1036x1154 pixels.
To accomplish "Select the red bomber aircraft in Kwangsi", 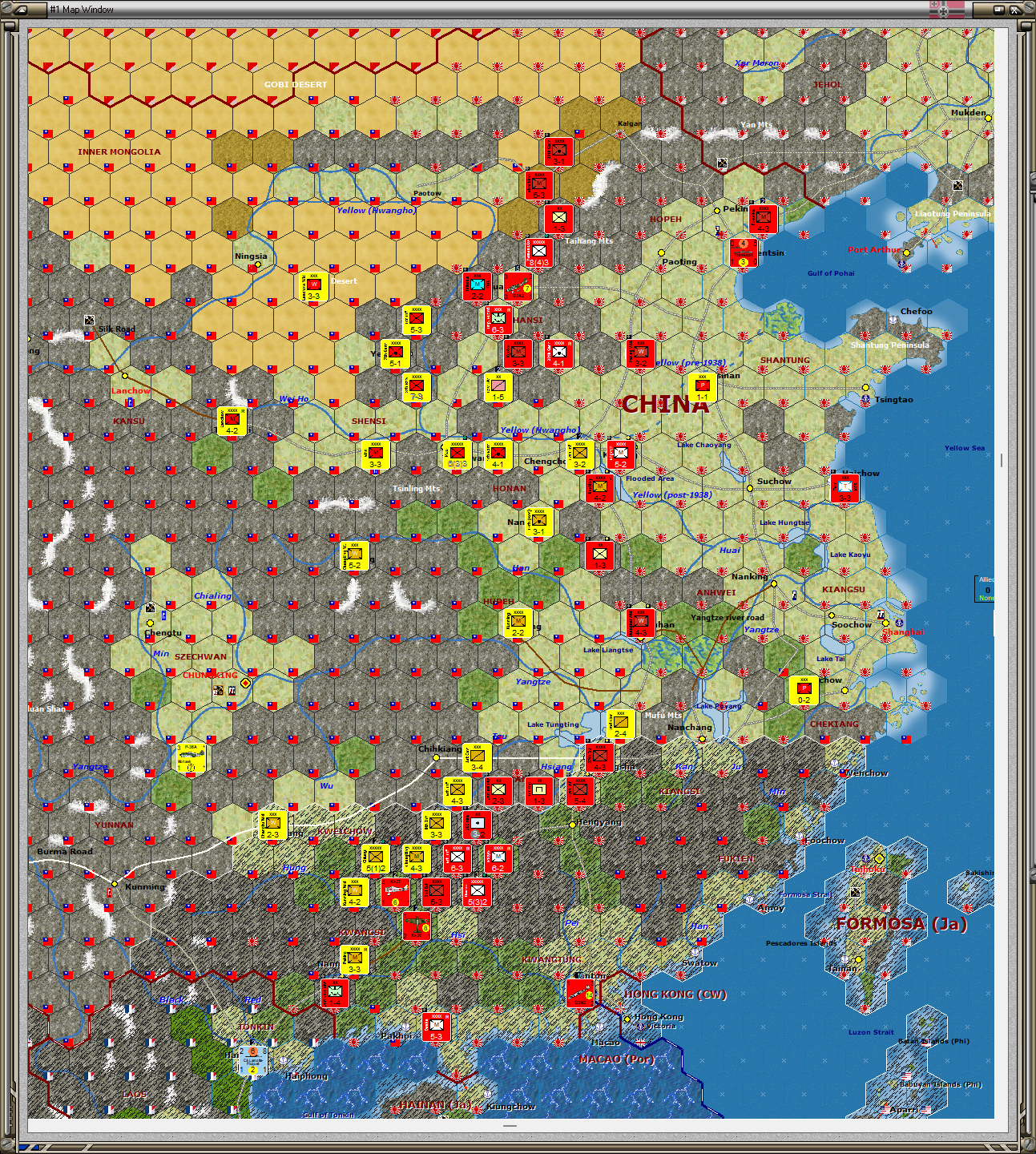I will [x=416, y=926].
